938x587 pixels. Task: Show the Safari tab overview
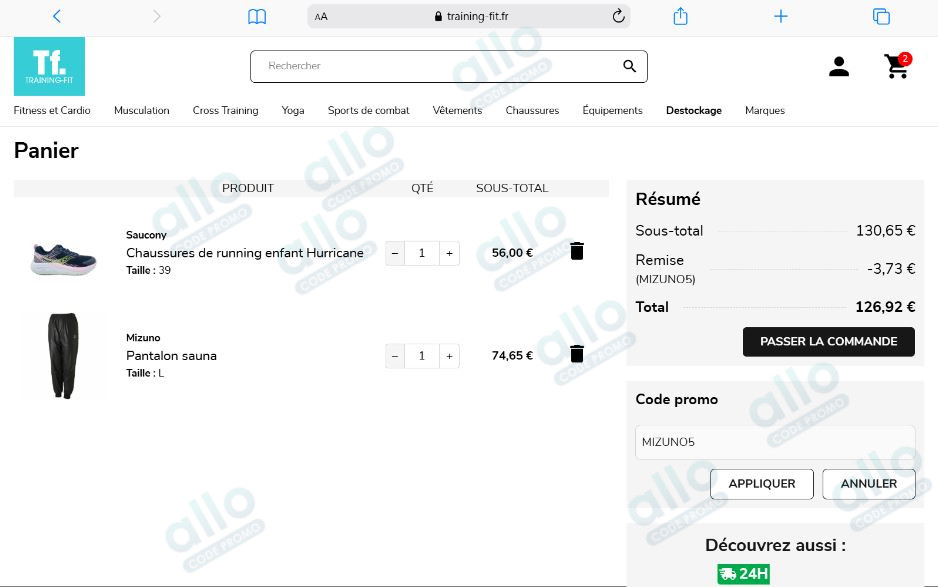click(881, 16)
